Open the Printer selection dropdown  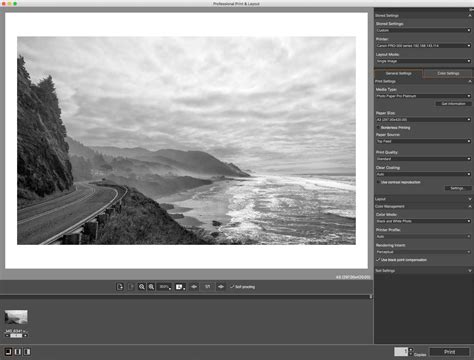click(423, 46)
